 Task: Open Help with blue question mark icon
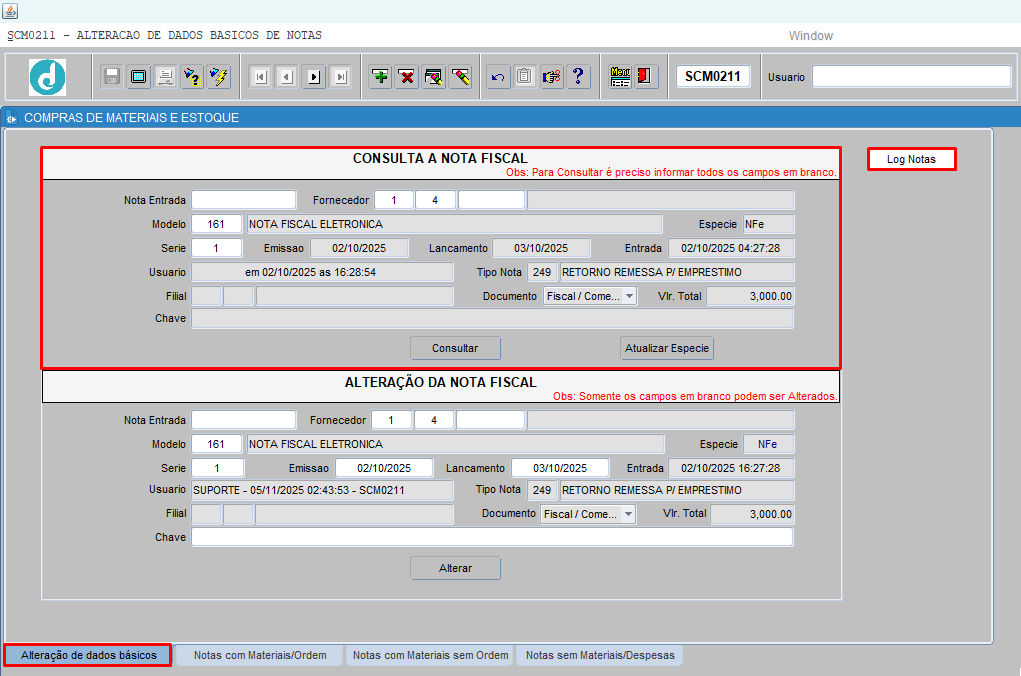click(x=578, y=77)
